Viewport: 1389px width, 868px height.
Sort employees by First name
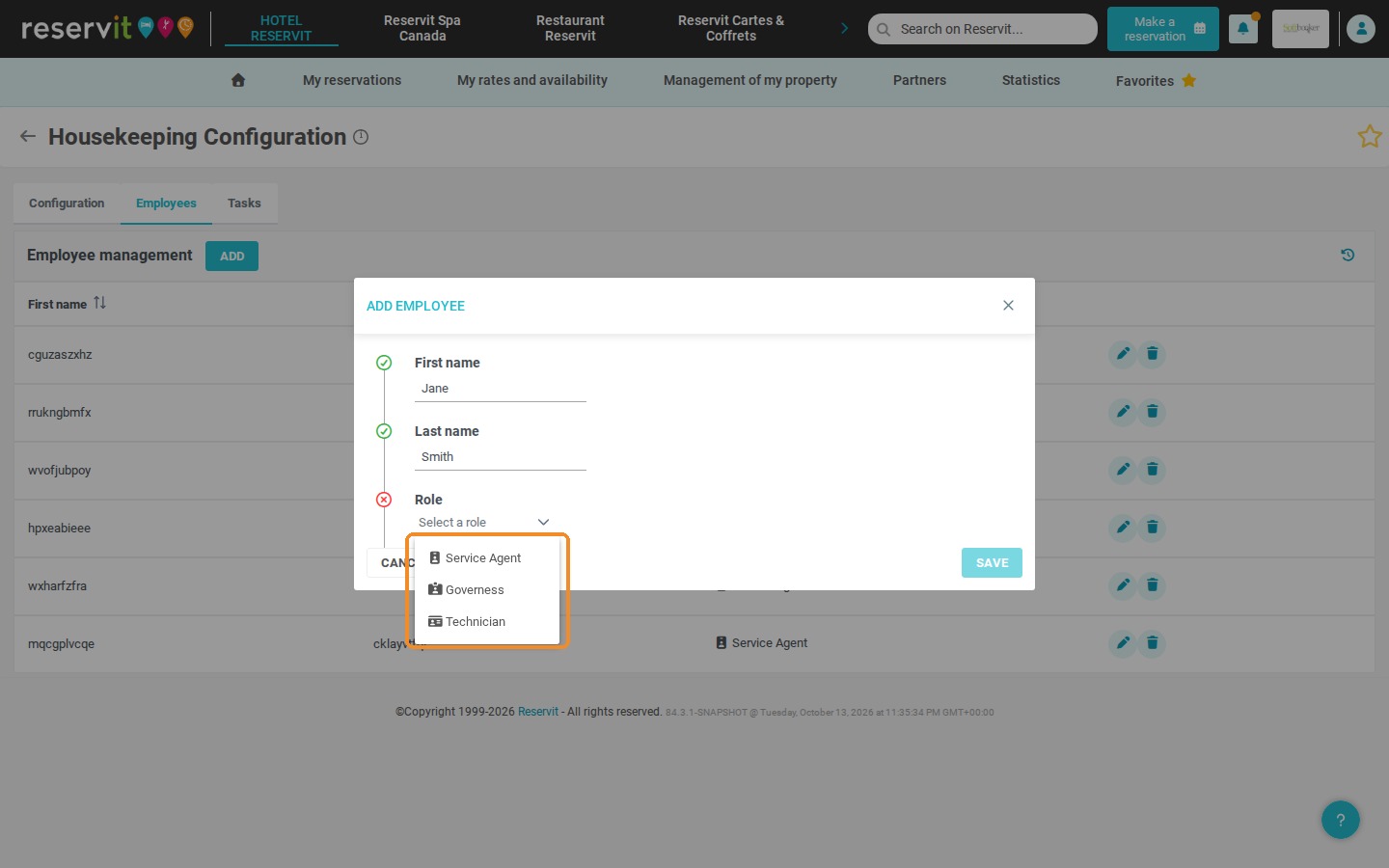[x=99, y=303]
